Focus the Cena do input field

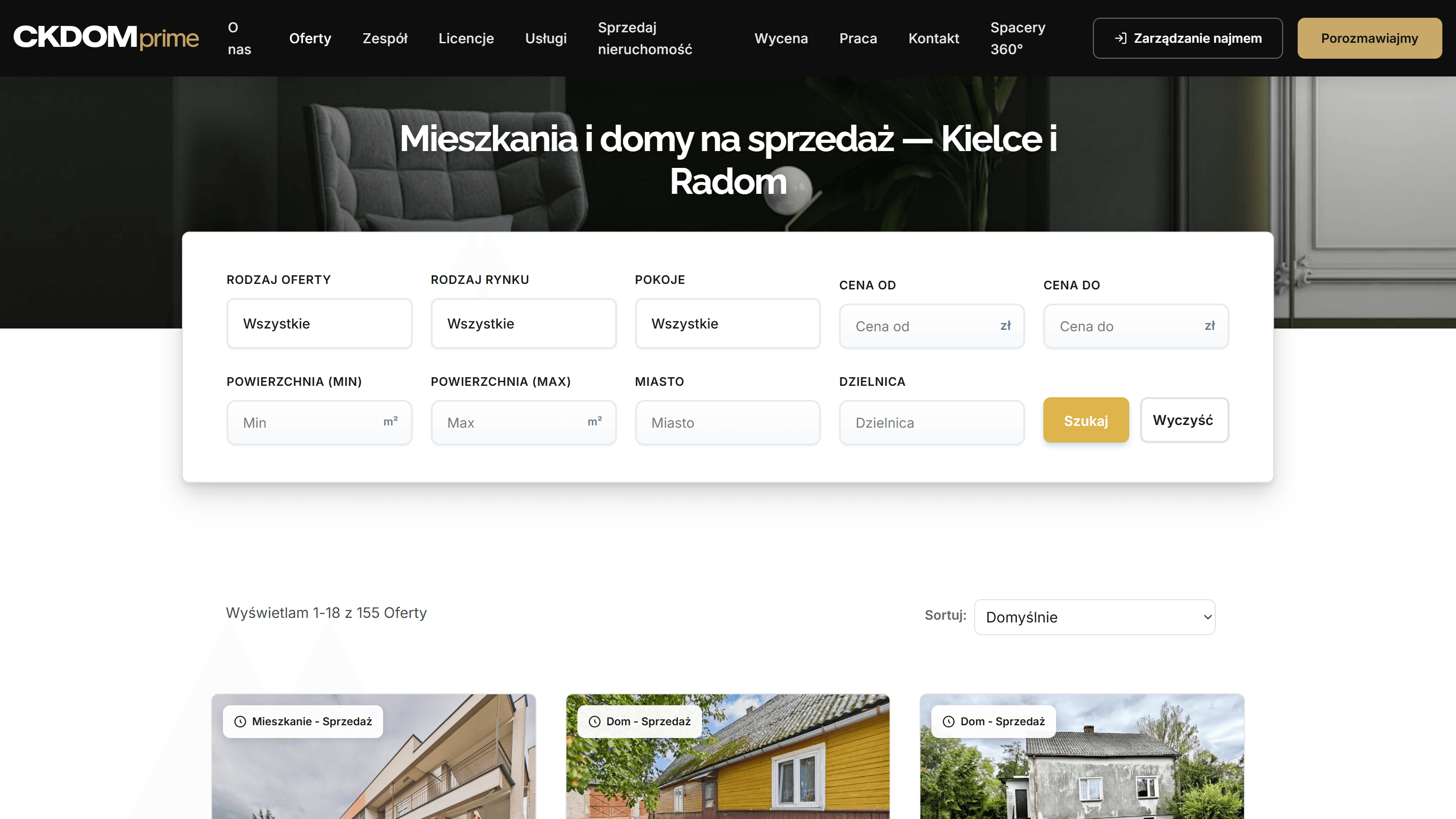coord(1136,326)
